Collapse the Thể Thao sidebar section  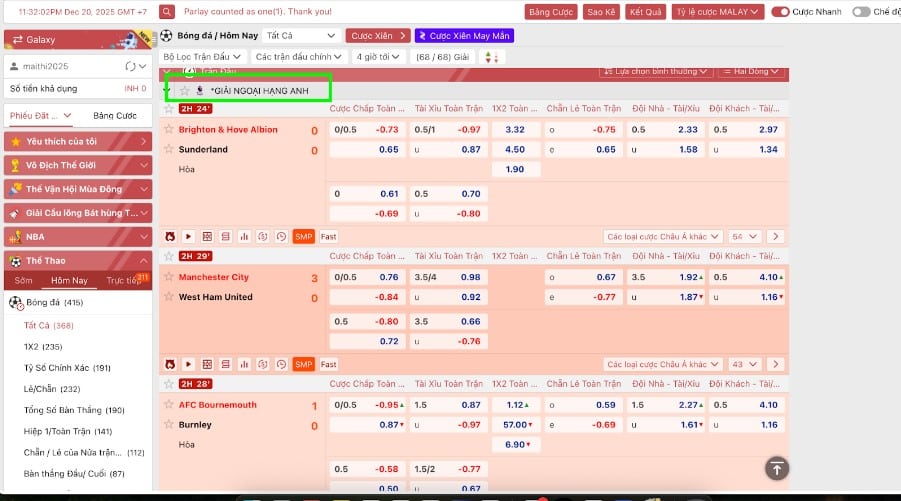(x=78, y=261)
